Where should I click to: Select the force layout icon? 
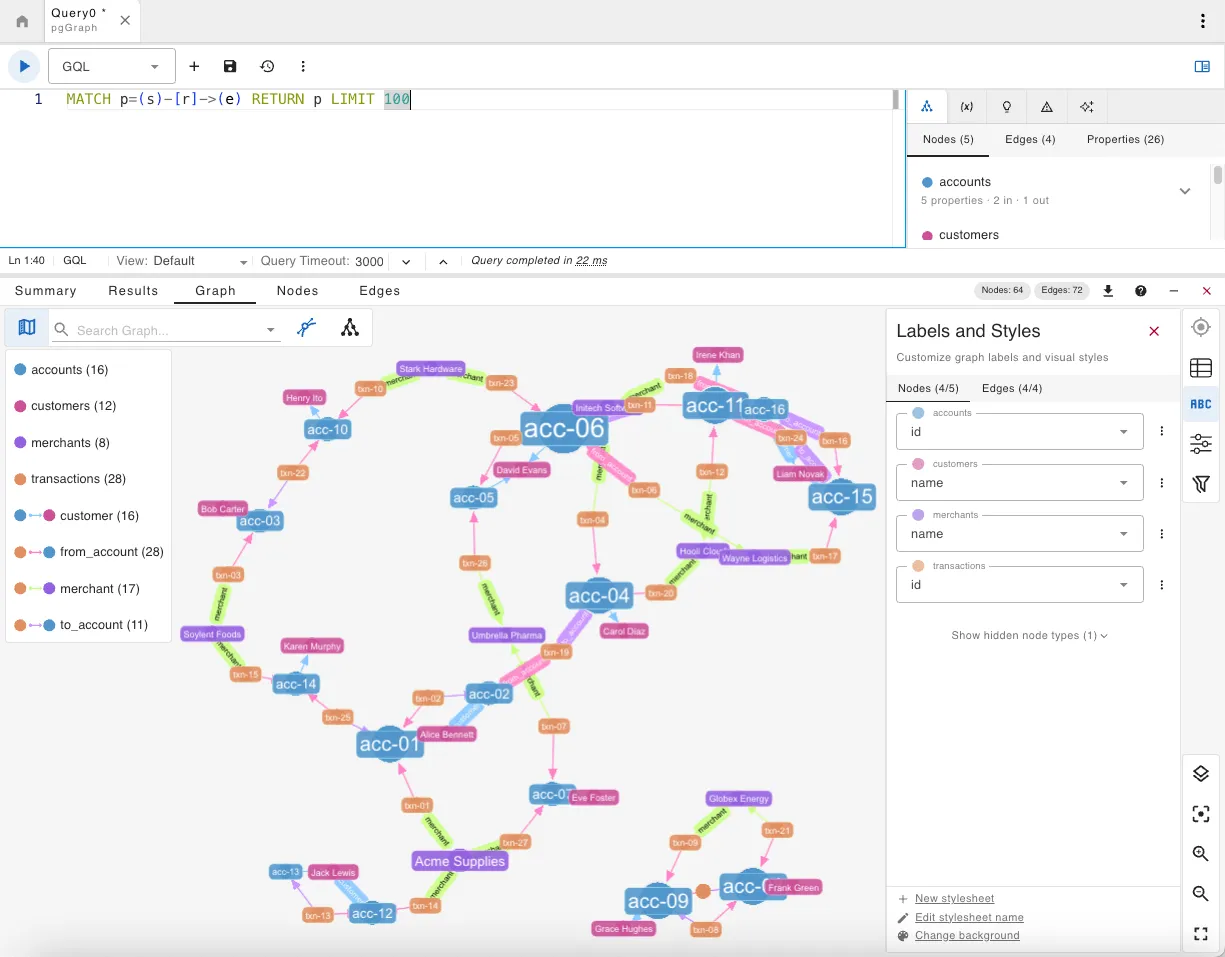click(x=307, y=328)
